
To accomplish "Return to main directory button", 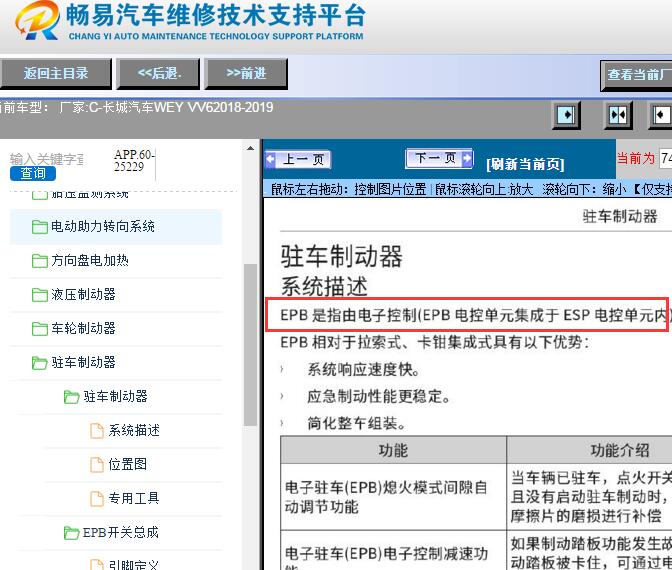I will coord(56,74).
